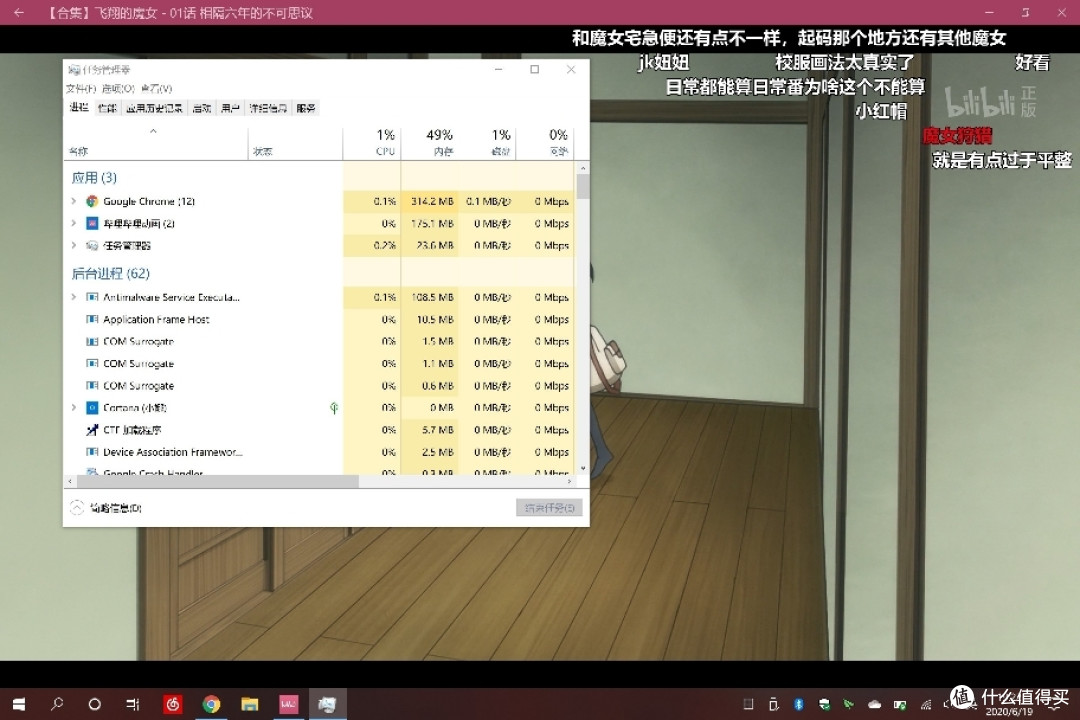Open Task View on taskbar
Image resolution: width=1080 pixels, height=720 pixels.
[x=133, y=703]
